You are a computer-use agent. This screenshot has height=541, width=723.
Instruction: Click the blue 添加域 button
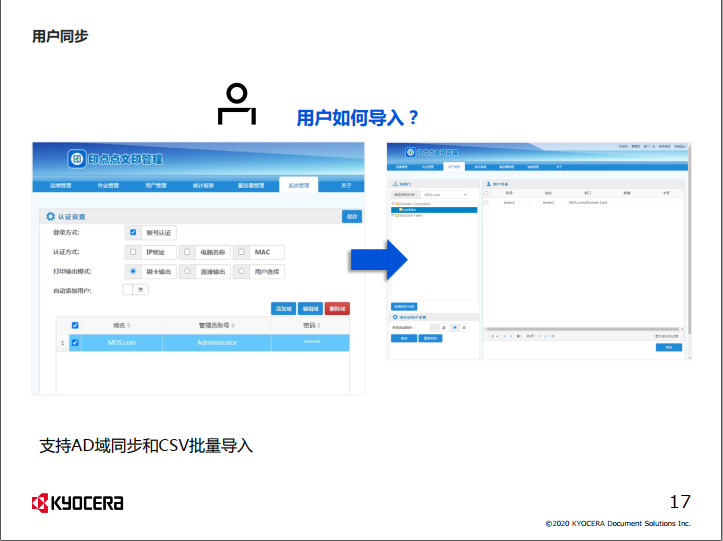(x=284, y=308)
